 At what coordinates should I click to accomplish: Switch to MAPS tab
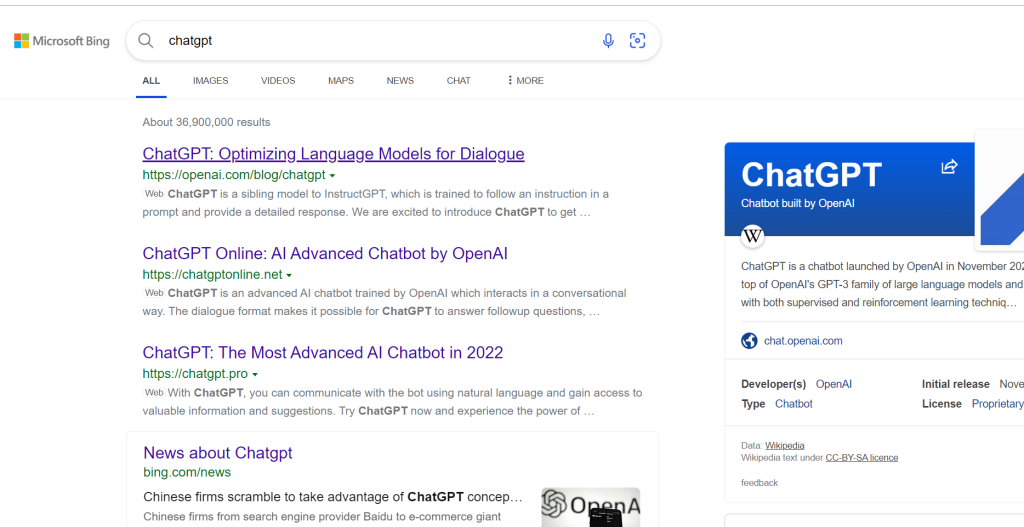341,80
